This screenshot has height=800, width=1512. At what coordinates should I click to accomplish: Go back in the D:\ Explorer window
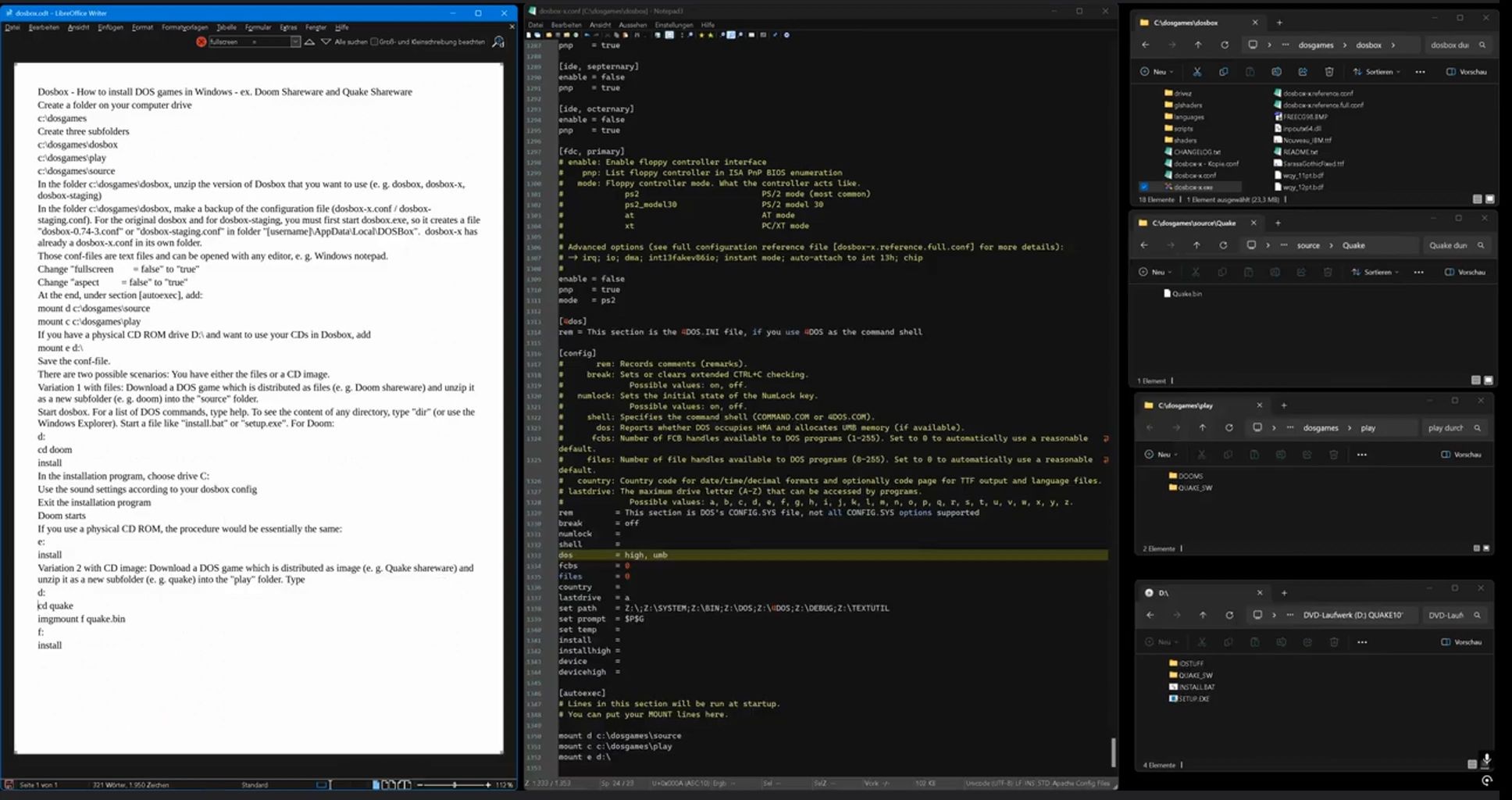(x=1150, y=615)
